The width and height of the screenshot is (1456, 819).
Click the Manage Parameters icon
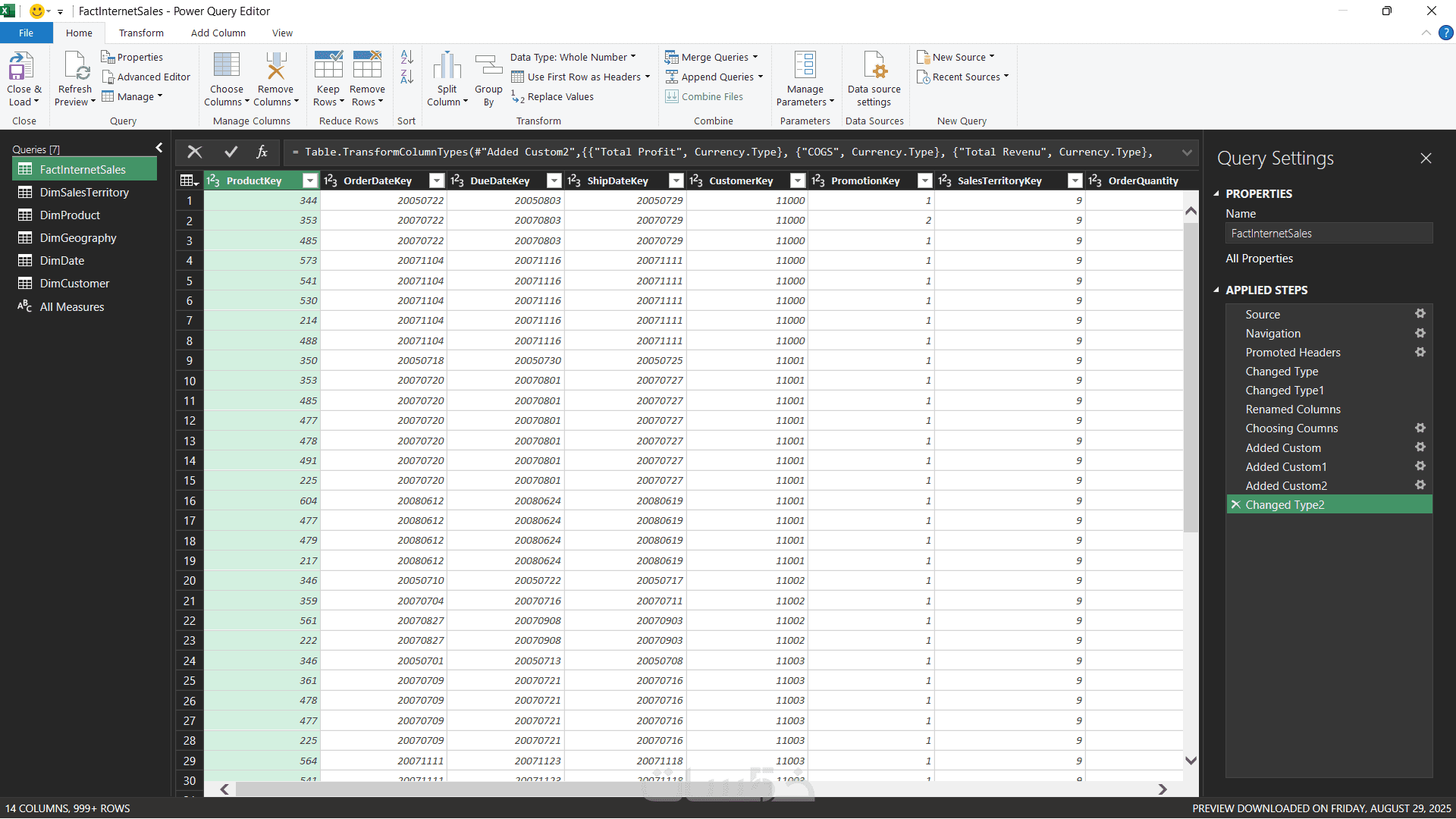click(805, 67)
